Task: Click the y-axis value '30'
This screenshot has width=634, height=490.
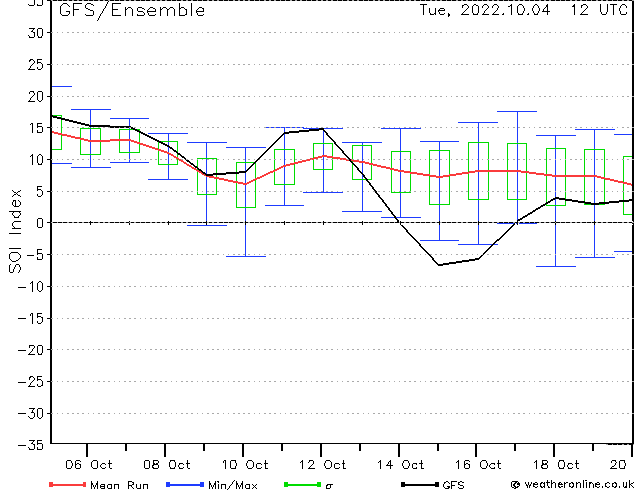Action: pos(36,33)
